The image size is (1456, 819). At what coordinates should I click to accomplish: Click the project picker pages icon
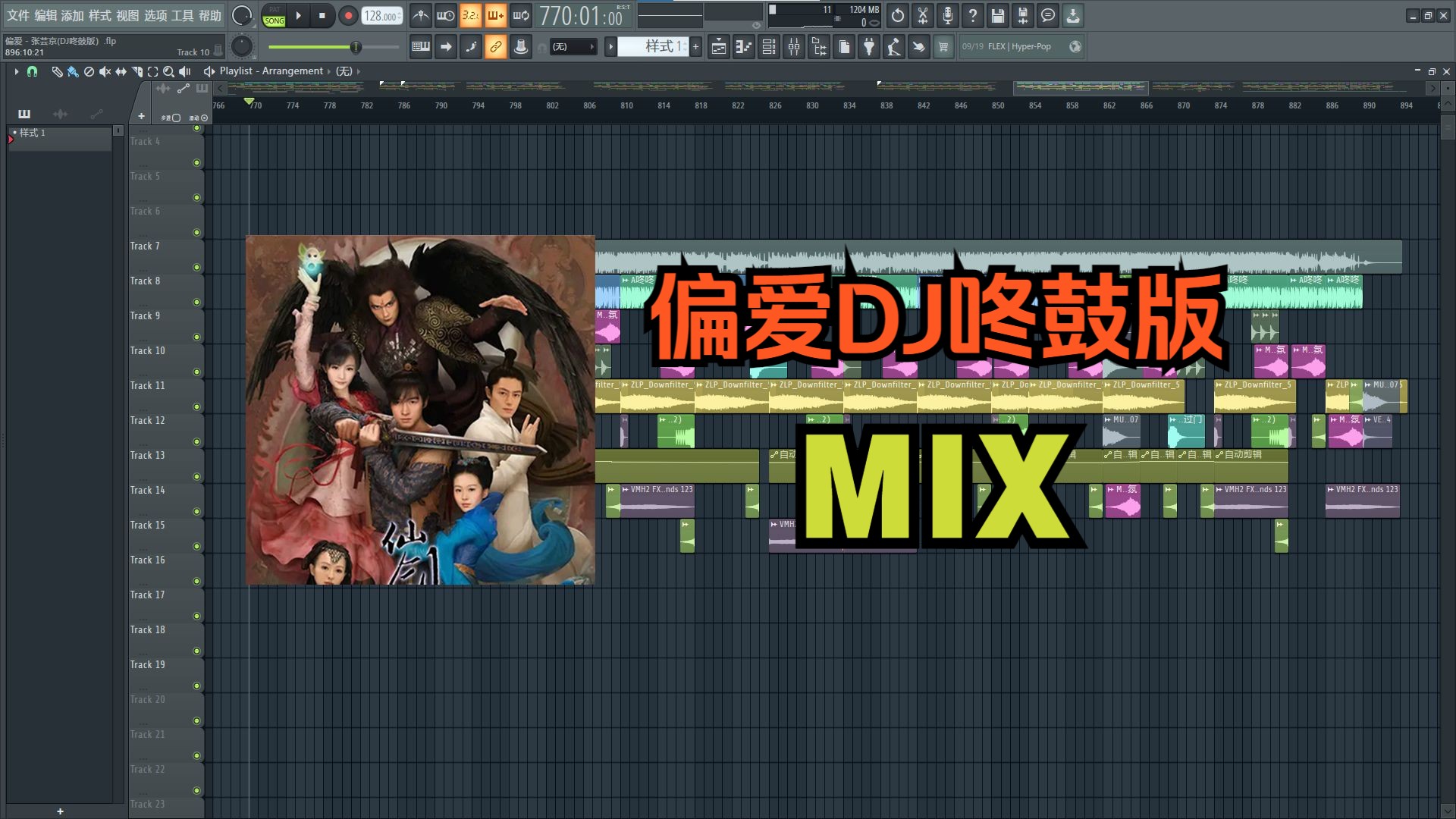(844, 47)
